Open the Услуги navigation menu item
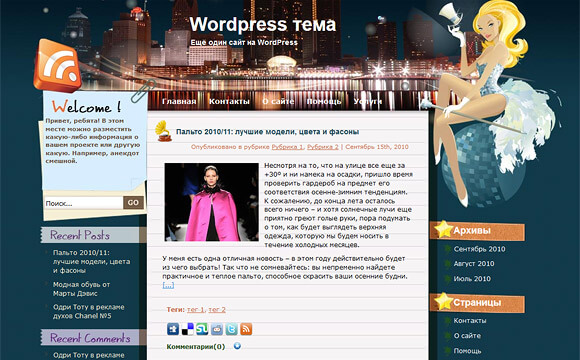Image resolution: width=580 pixels, height=360 pixels. [x=368, y=101]
